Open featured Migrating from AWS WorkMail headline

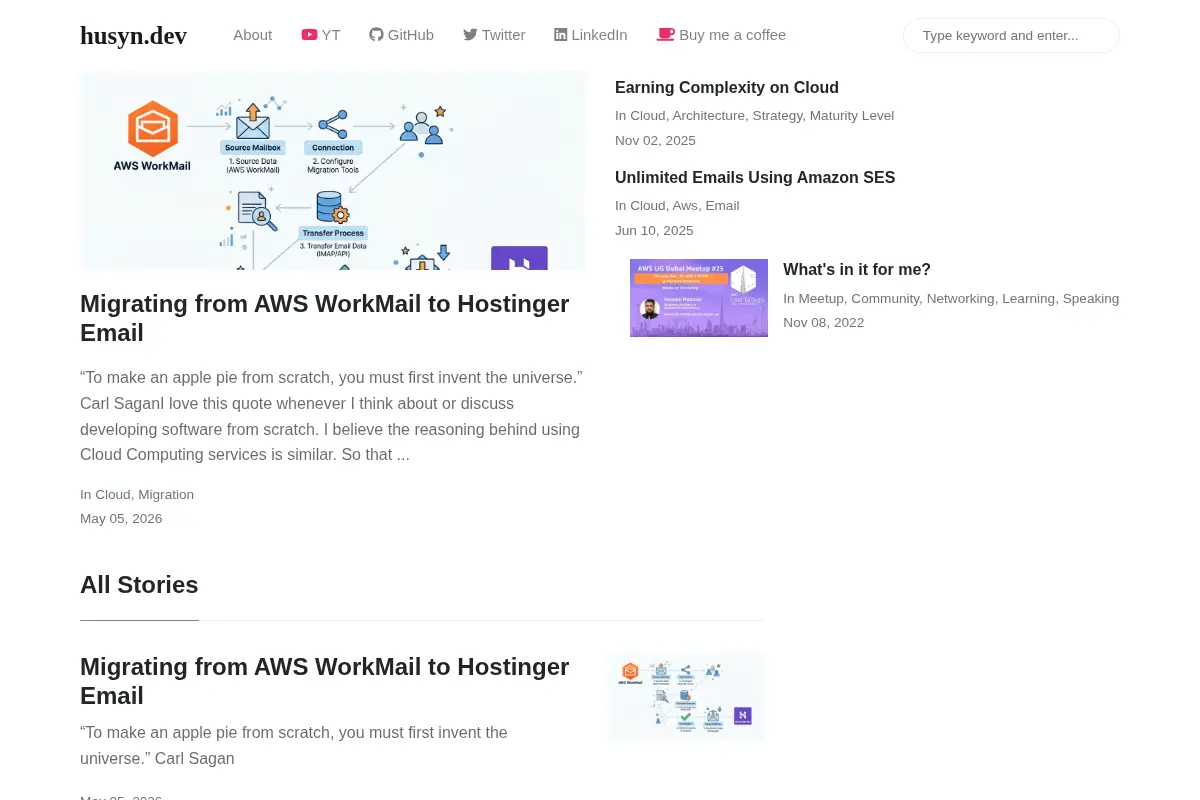[x=325, y=318]
